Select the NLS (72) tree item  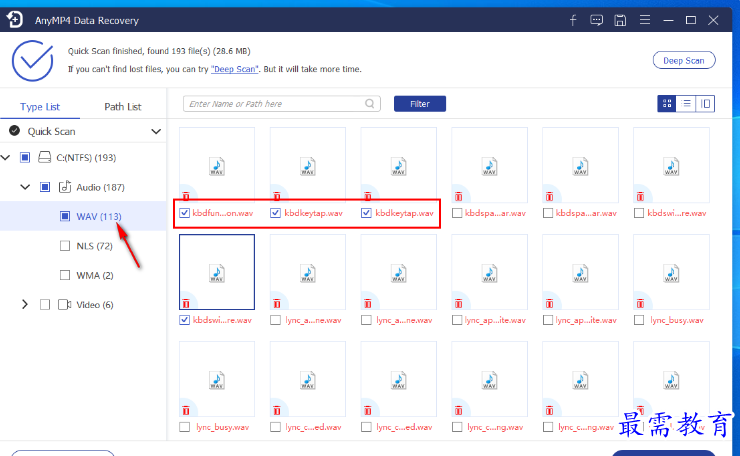tap(94, 246)
